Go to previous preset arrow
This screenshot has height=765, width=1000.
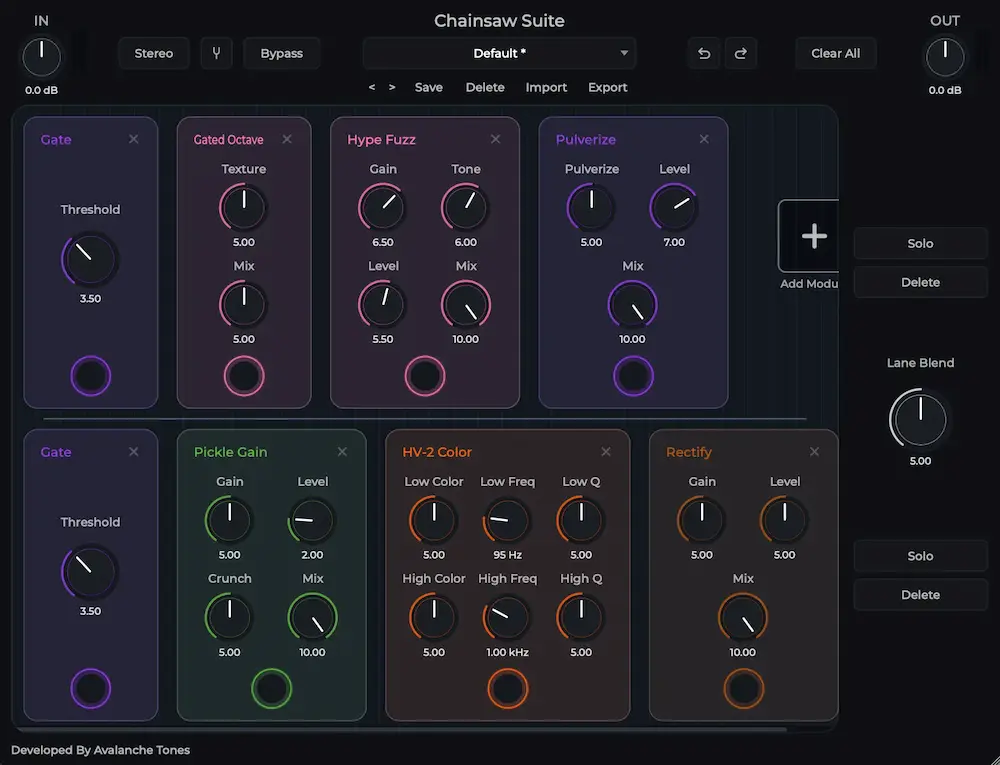click(372, 87)
